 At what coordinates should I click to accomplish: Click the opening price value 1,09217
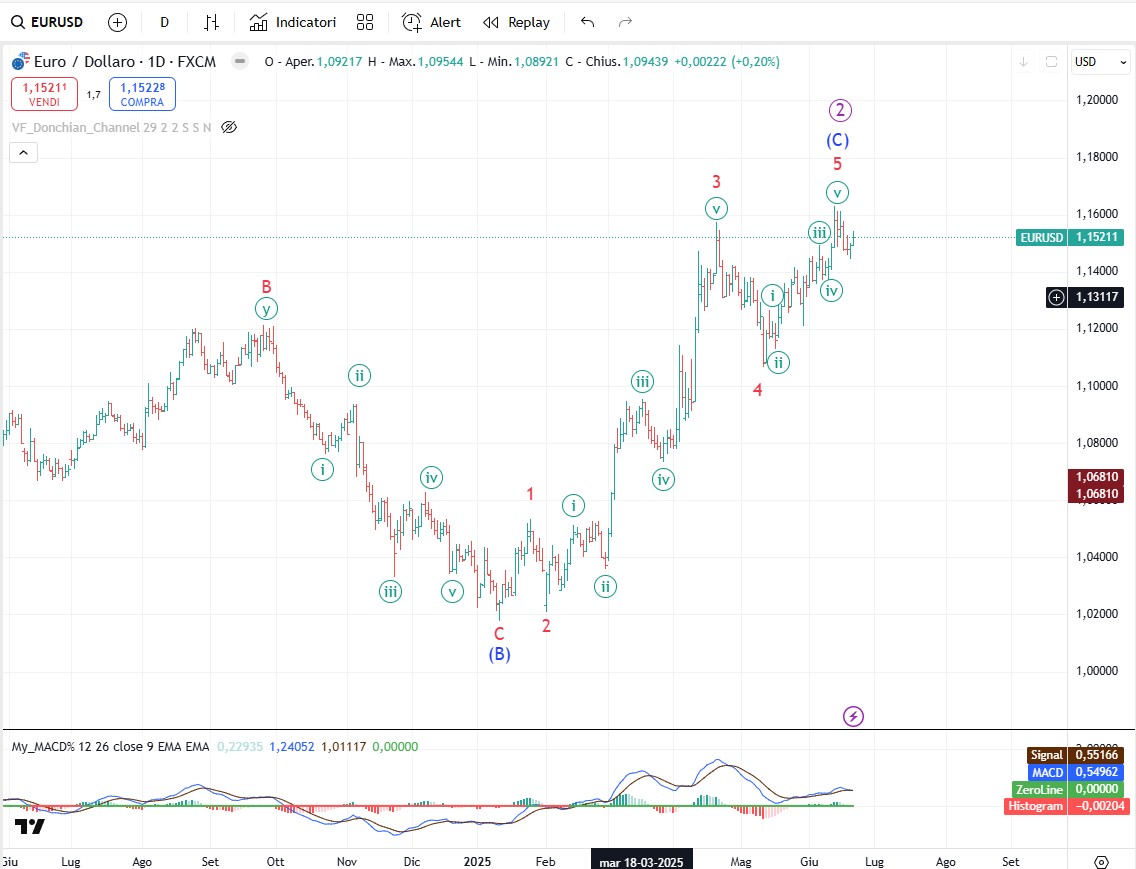[340, 62]
